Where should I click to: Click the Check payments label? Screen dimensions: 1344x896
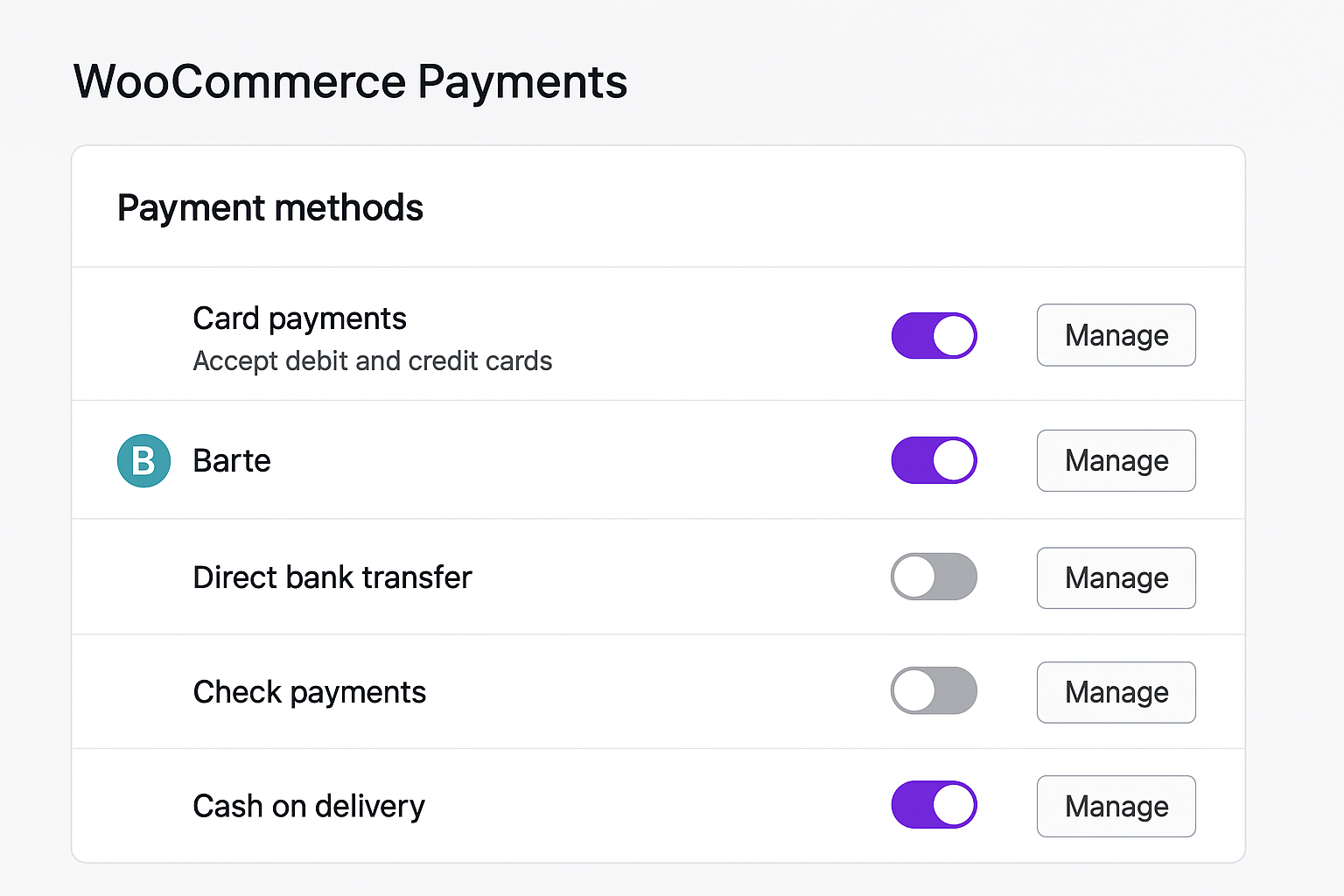tap(309, 692)
